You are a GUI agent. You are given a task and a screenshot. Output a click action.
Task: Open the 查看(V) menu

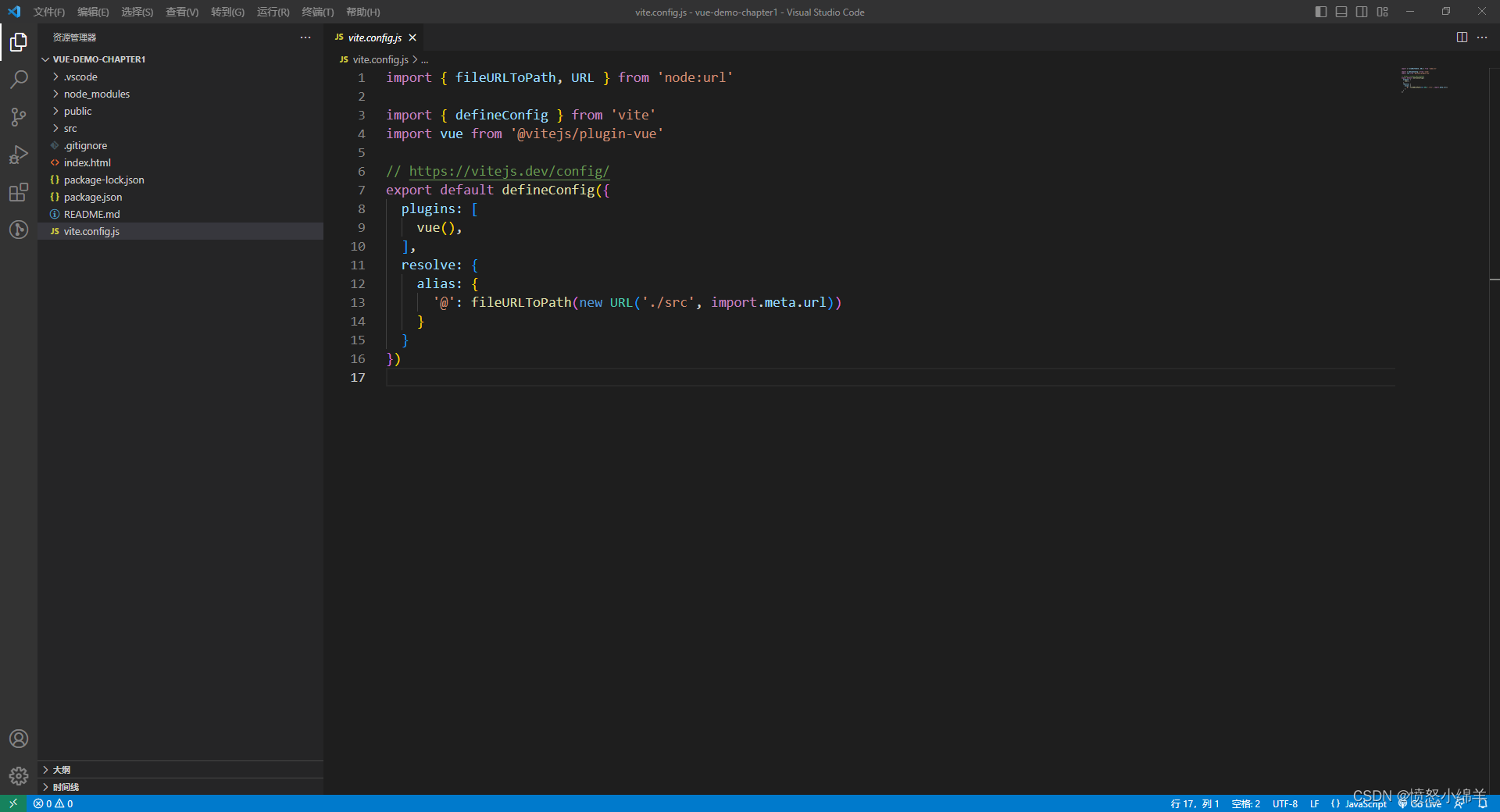(182, 12)
